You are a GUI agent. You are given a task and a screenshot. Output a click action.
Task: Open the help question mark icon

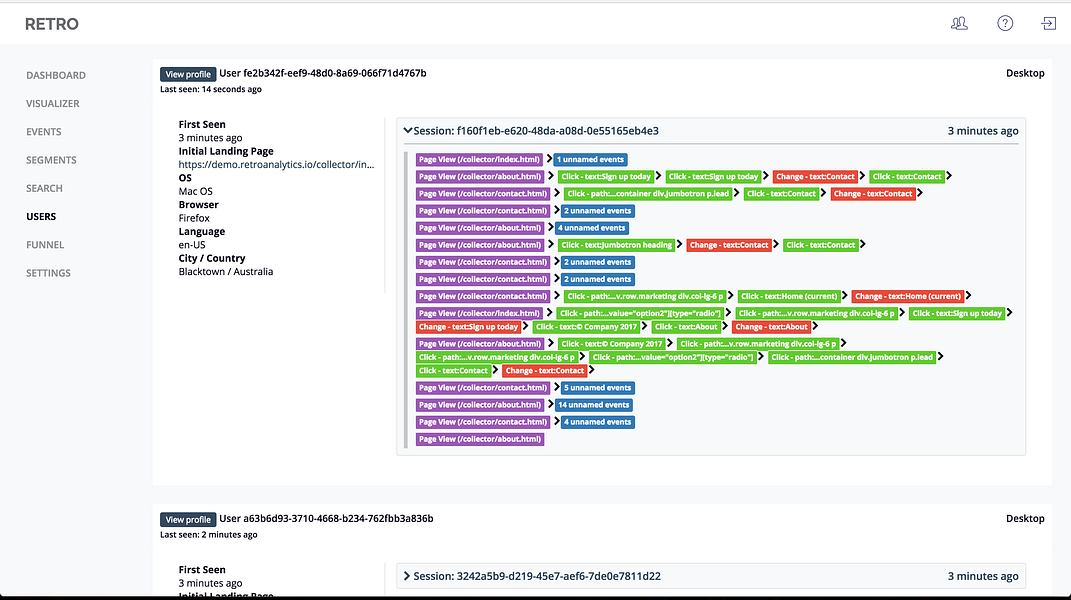click(1005, 23)
